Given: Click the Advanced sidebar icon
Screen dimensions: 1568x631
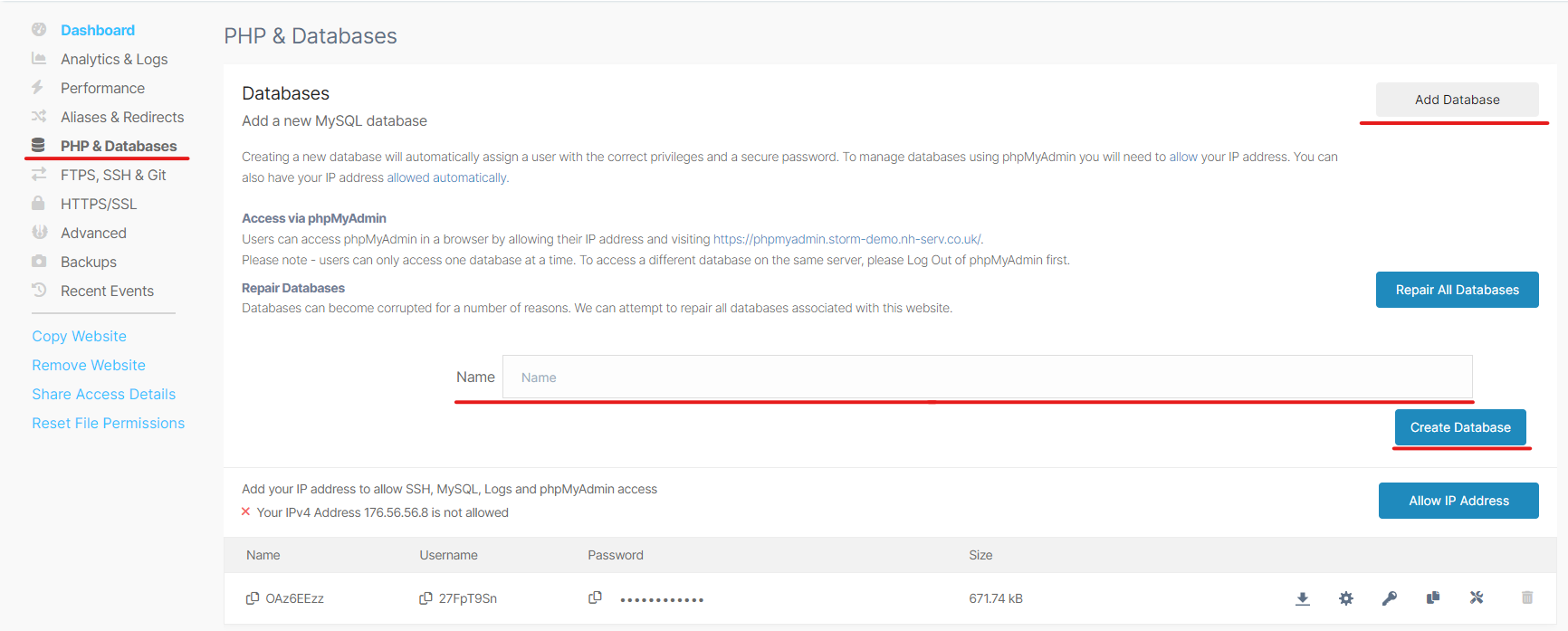Looking at the screenshot, I should (x=39, y=232).
